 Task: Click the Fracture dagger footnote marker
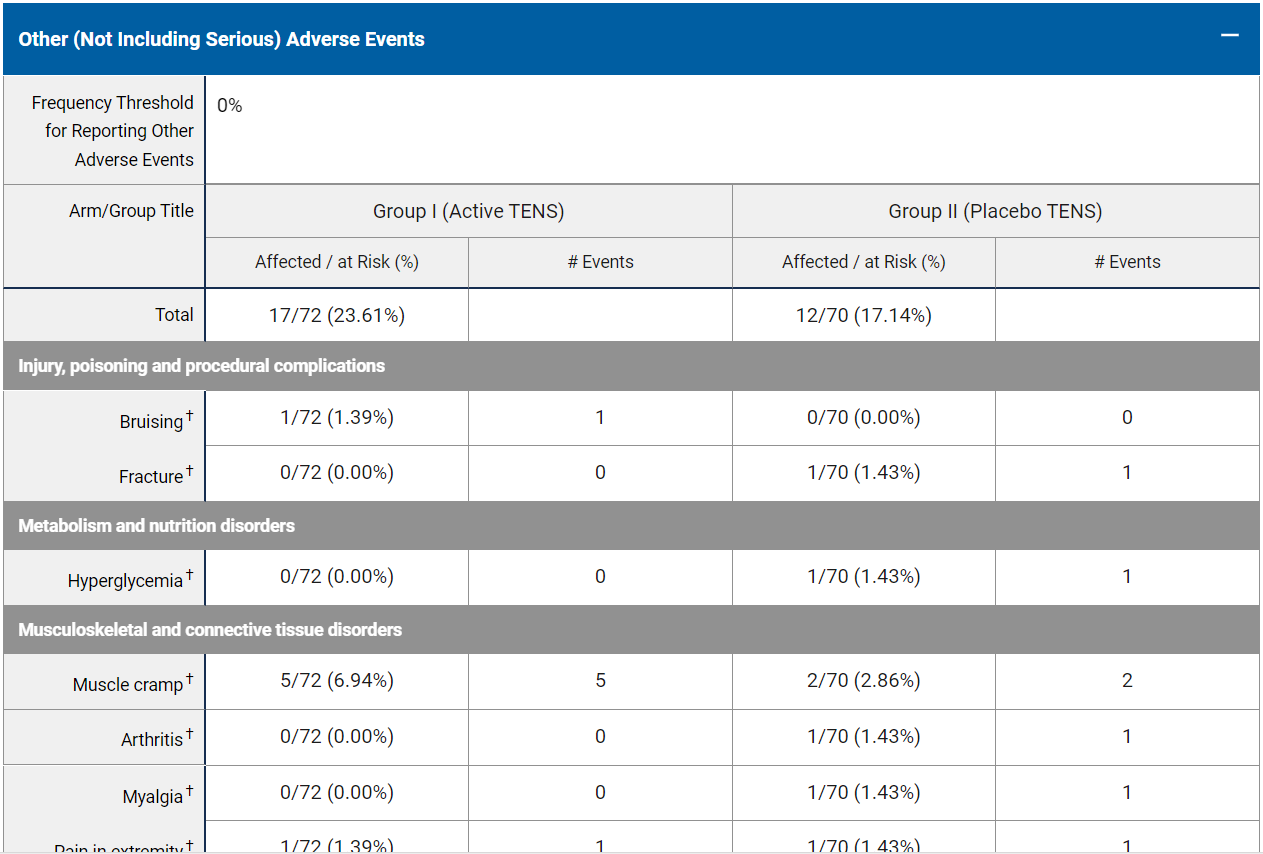(x=189, y=470)
